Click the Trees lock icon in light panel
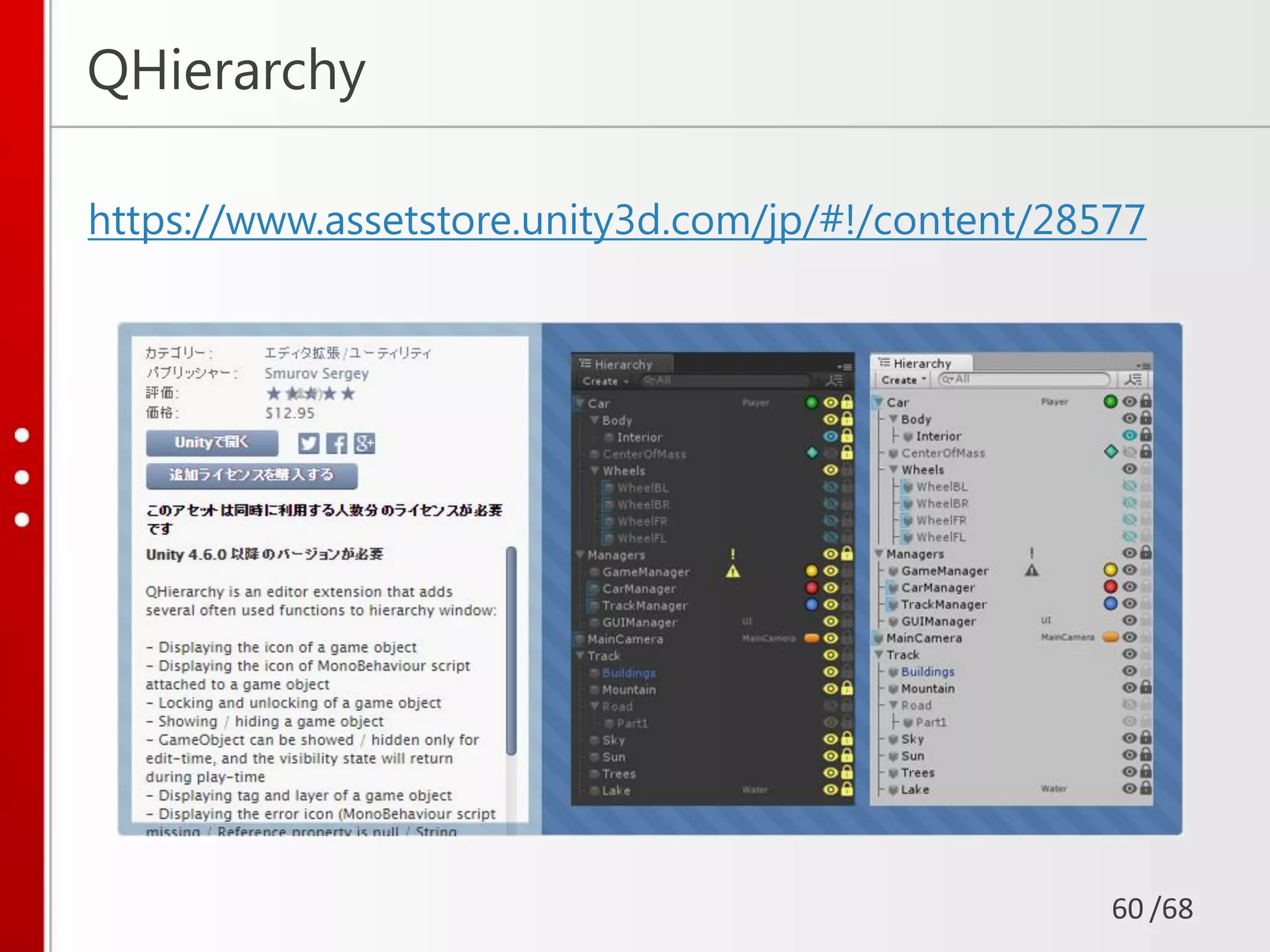 point(1146,771)
